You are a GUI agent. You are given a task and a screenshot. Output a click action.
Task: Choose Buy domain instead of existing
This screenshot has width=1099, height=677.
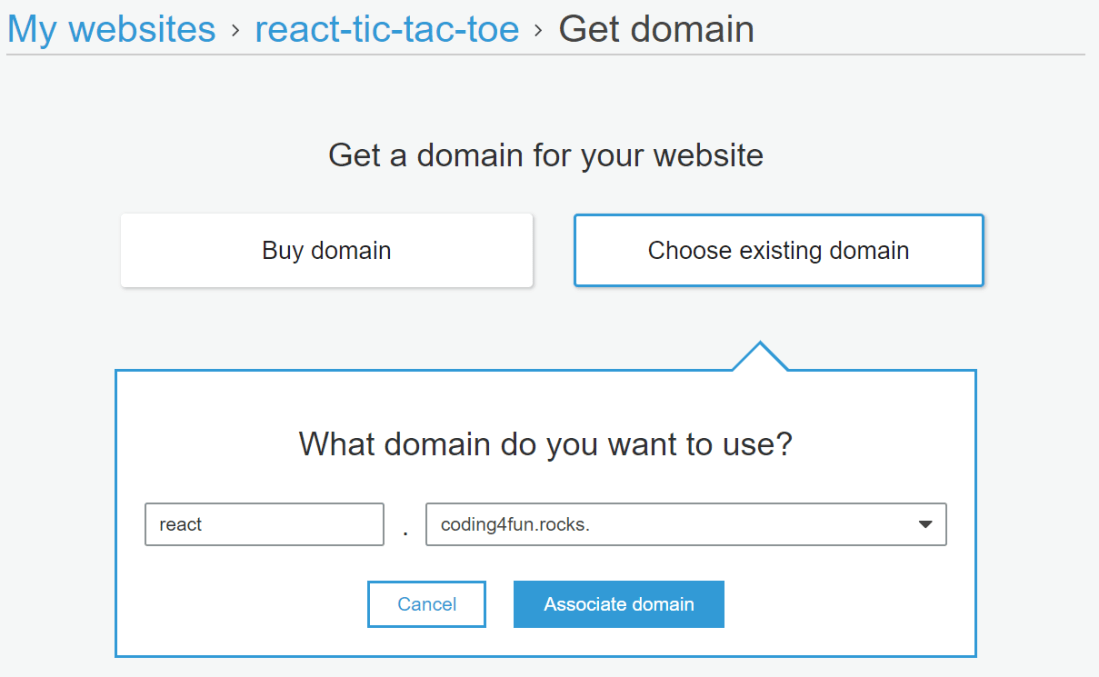click(326, 250)
